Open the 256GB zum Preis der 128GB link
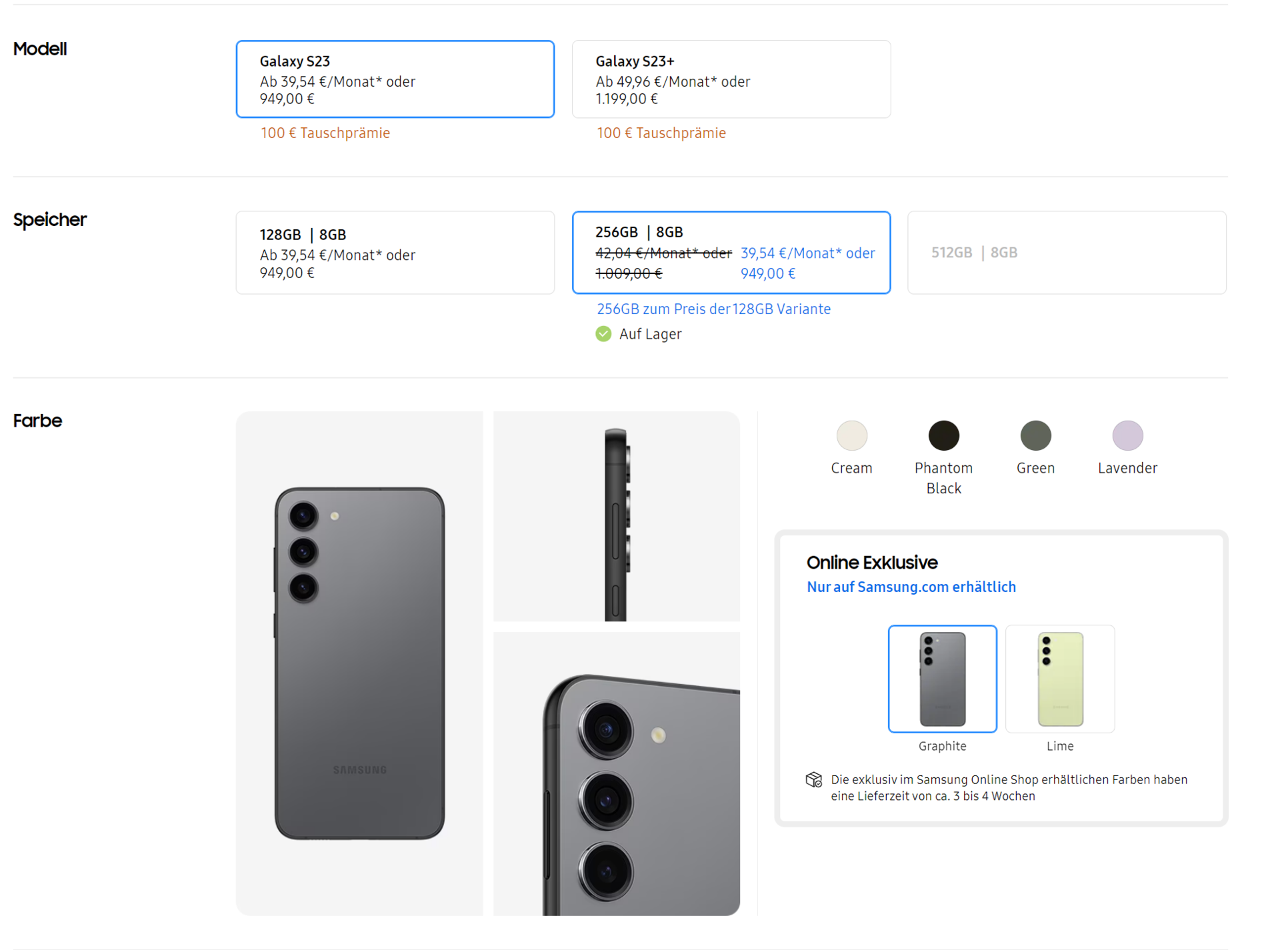This screenshot has width=1280, height=952. [x=713, y=309]
